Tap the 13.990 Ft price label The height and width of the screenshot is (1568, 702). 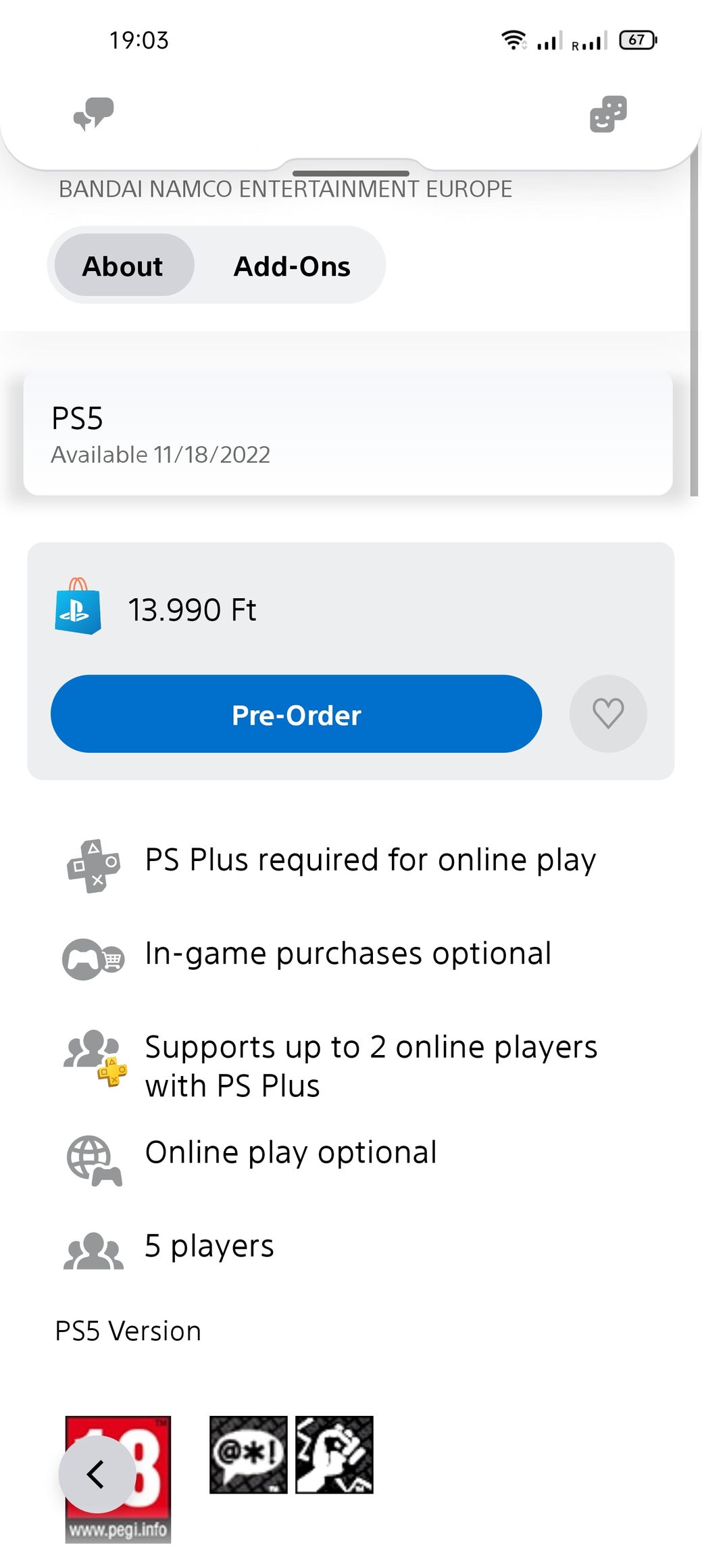[x=193, y=610]
